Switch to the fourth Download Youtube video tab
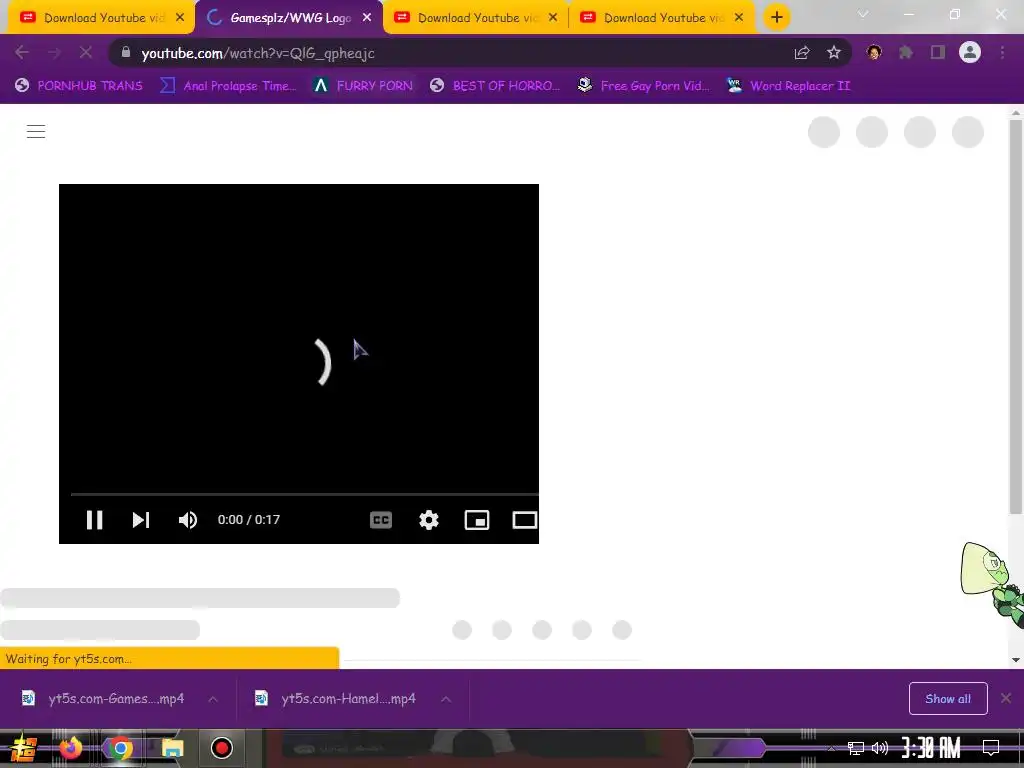Viewport: 1024px width, 768px height. [662, 18]
